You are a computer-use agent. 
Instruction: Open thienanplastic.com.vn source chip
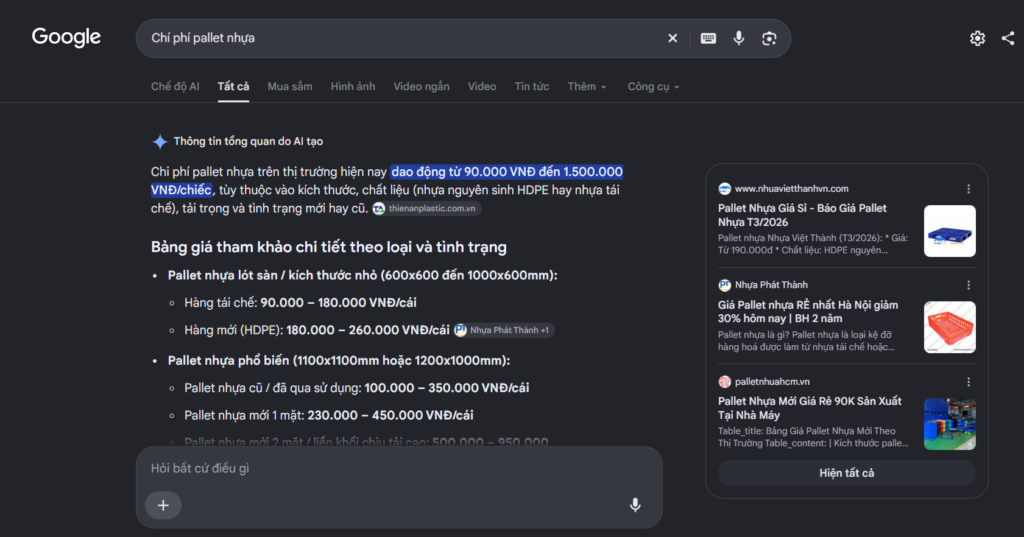click(426, 208)
